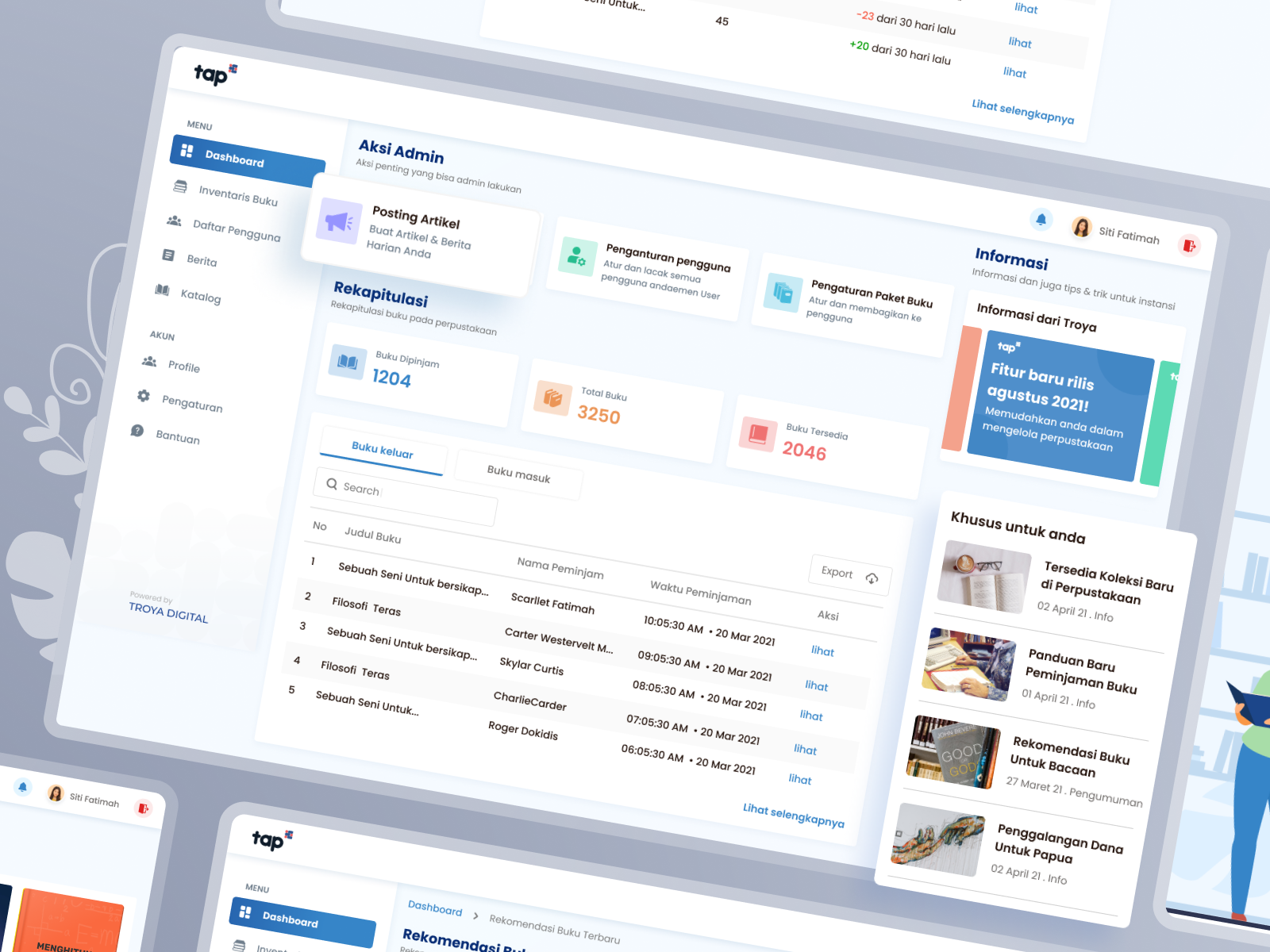Click the Pengaturan gear icon

click(x=144, y=397)
